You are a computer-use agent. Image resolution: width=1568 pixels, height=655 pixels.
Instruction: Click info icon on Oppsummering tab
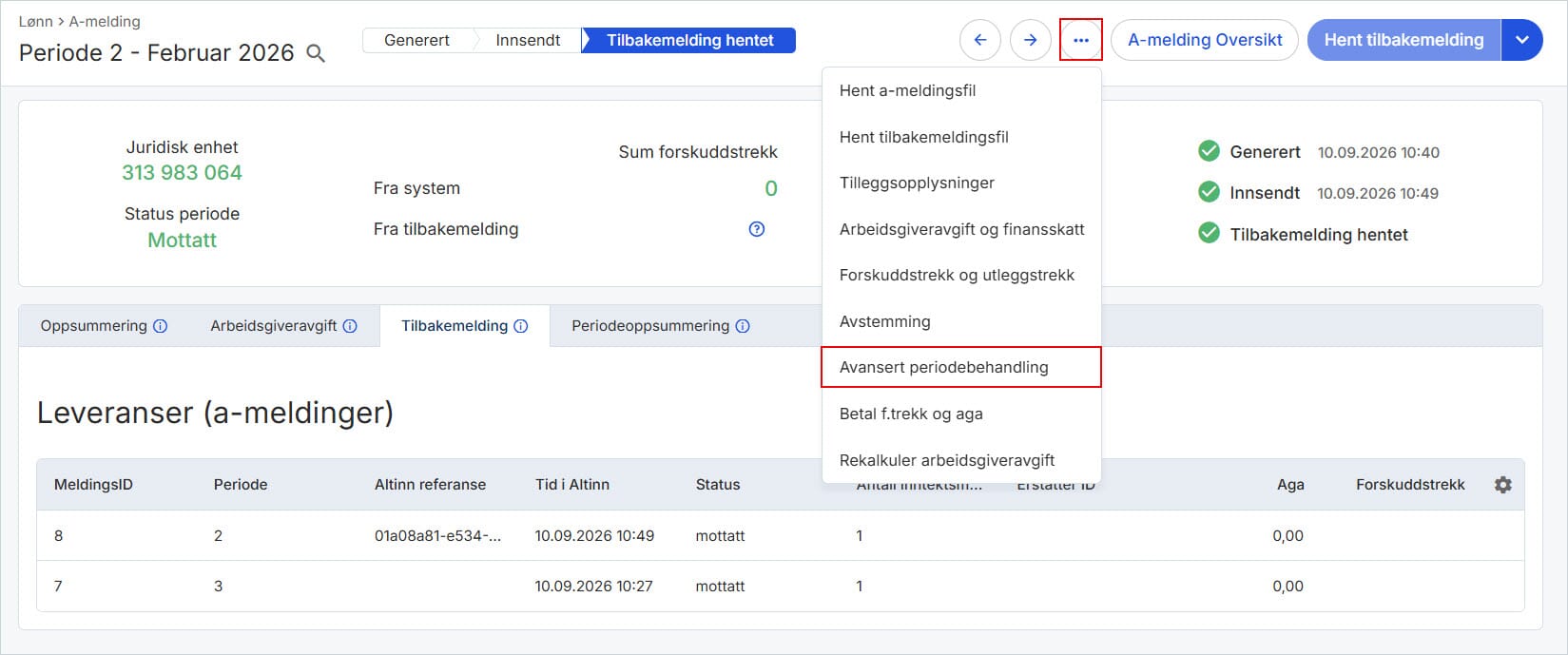161,326
